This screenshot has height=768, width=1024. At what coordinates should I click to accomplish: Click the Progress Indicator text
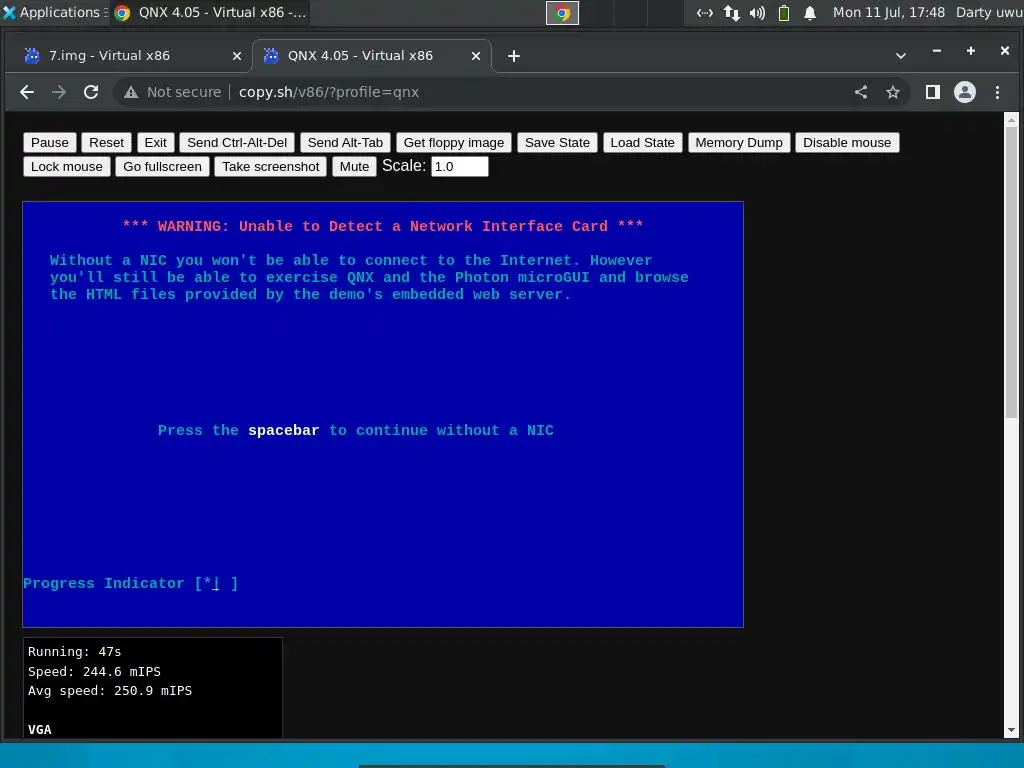click(x=131, y=583)
